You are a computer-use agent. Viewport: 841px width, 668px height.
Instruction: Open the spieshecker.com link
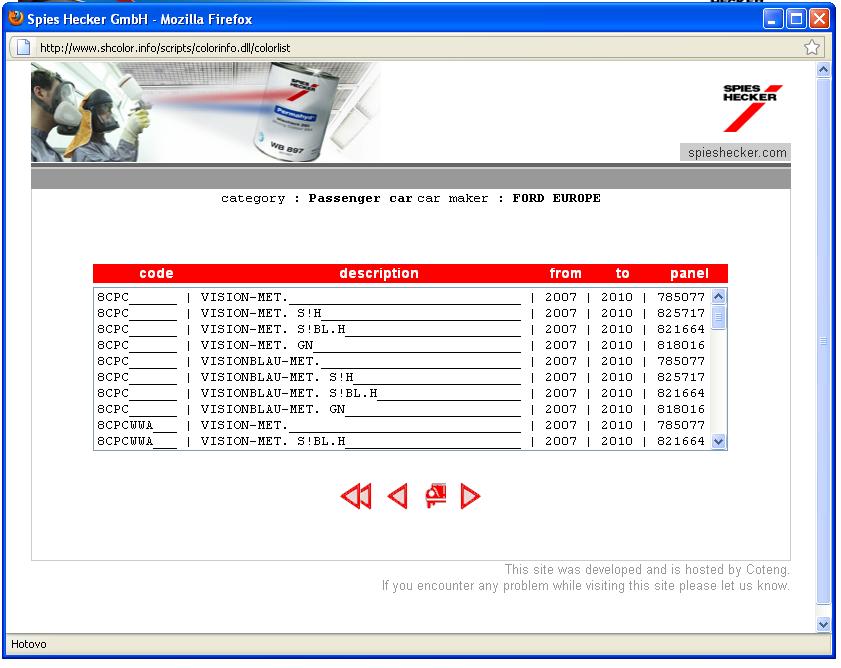[735, 152]
